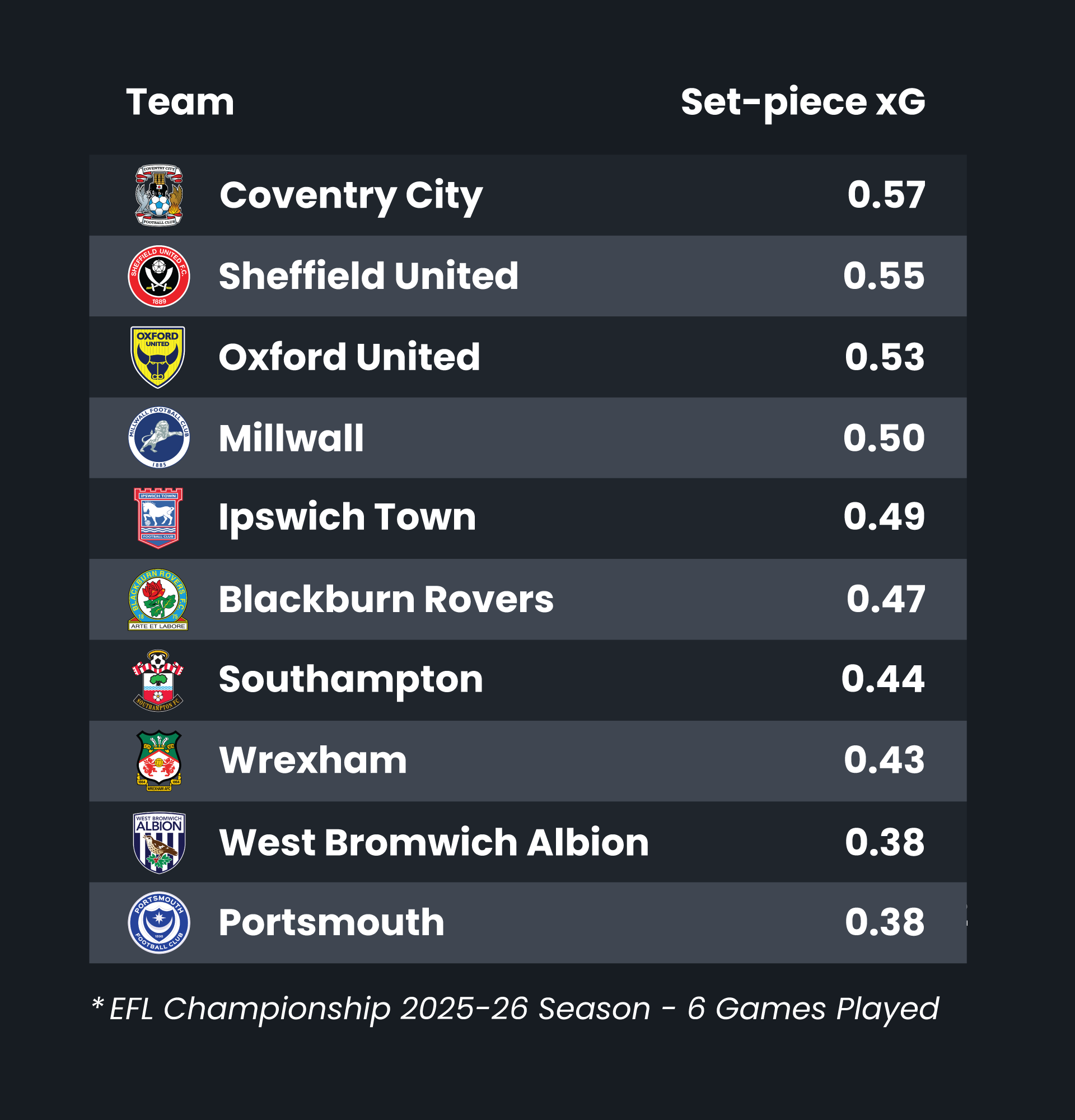Select the Oxford United shield logo

pos(158,357)
